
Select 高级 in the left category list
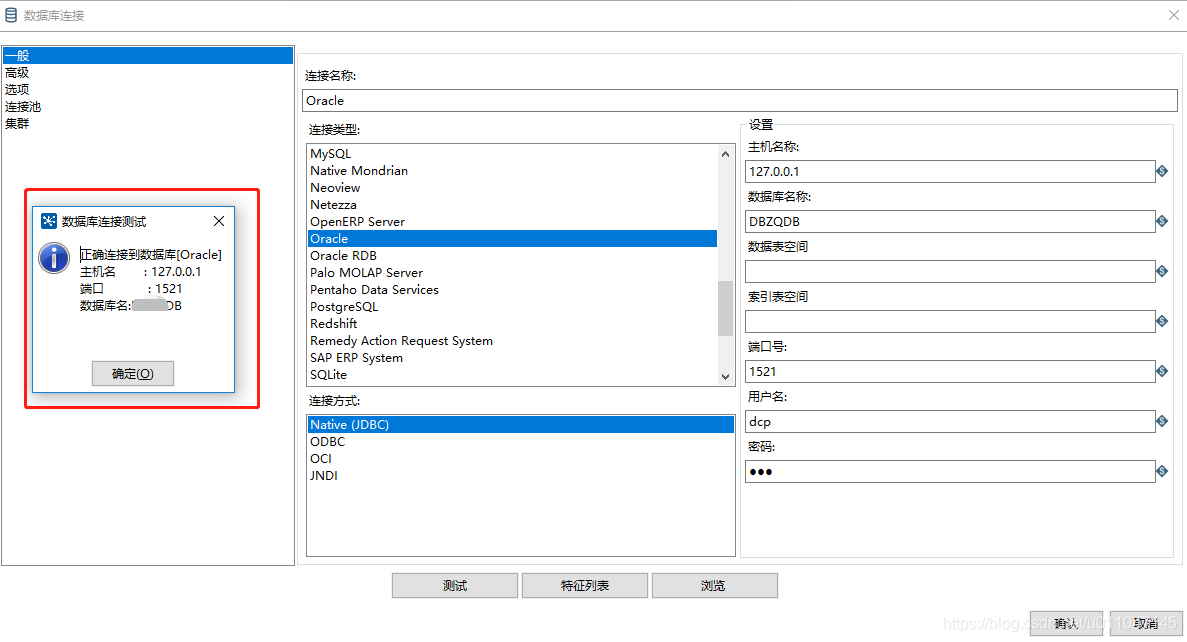point(148,73)
